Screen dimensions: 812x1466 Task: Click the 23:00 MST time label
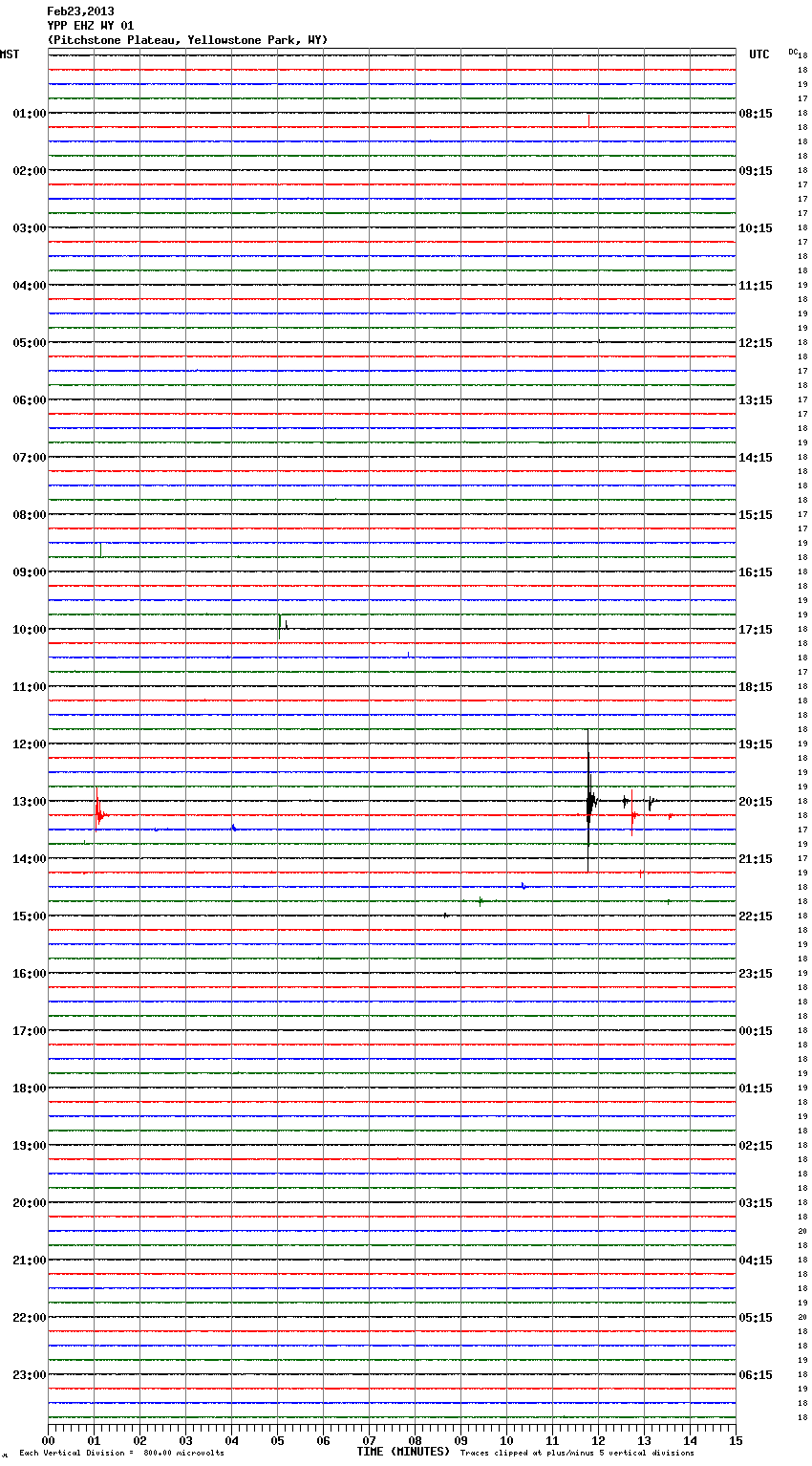point(29,1375)
